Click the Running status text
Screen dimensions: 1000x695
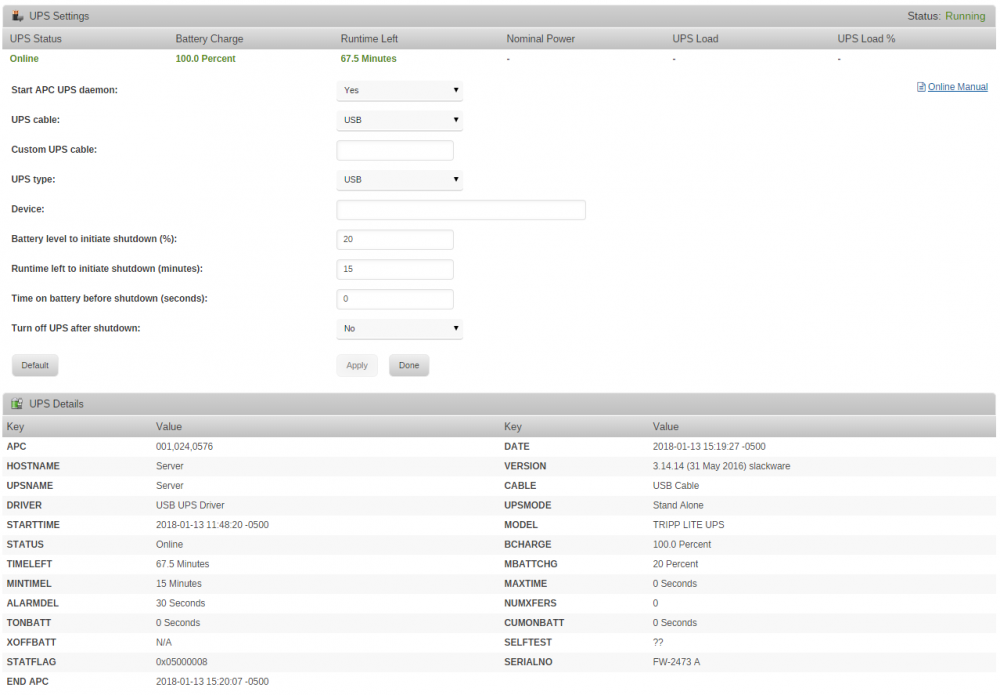coord(965,16)
